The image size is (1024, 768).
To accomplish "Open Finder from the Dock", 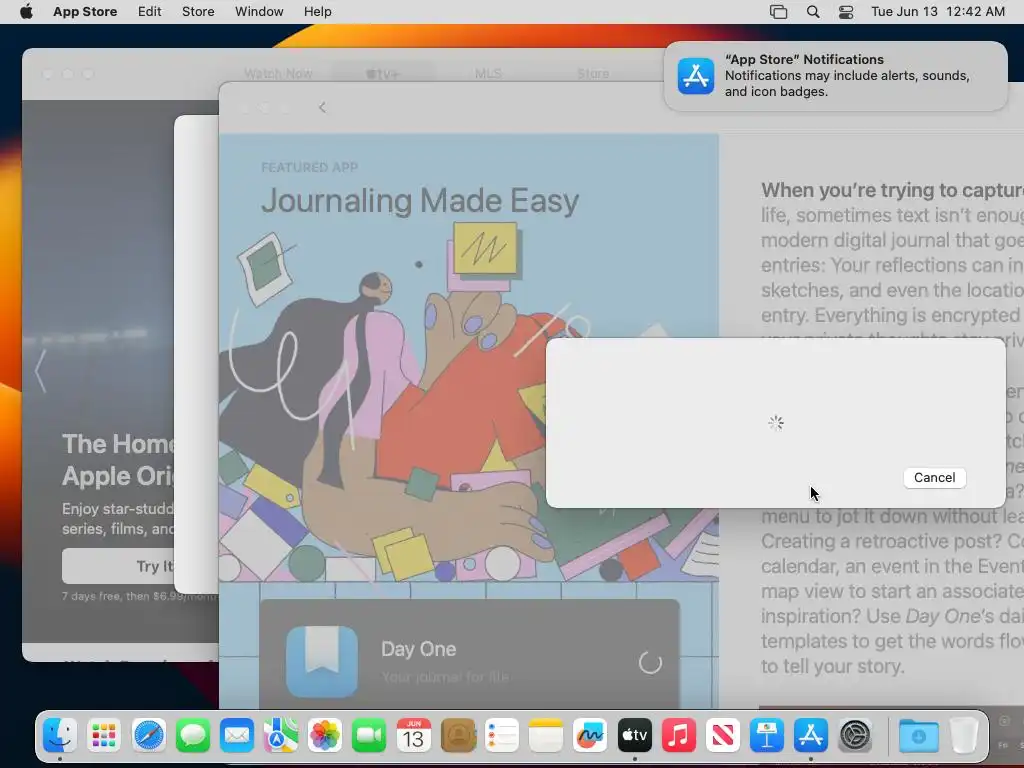I will coord(60,736).
